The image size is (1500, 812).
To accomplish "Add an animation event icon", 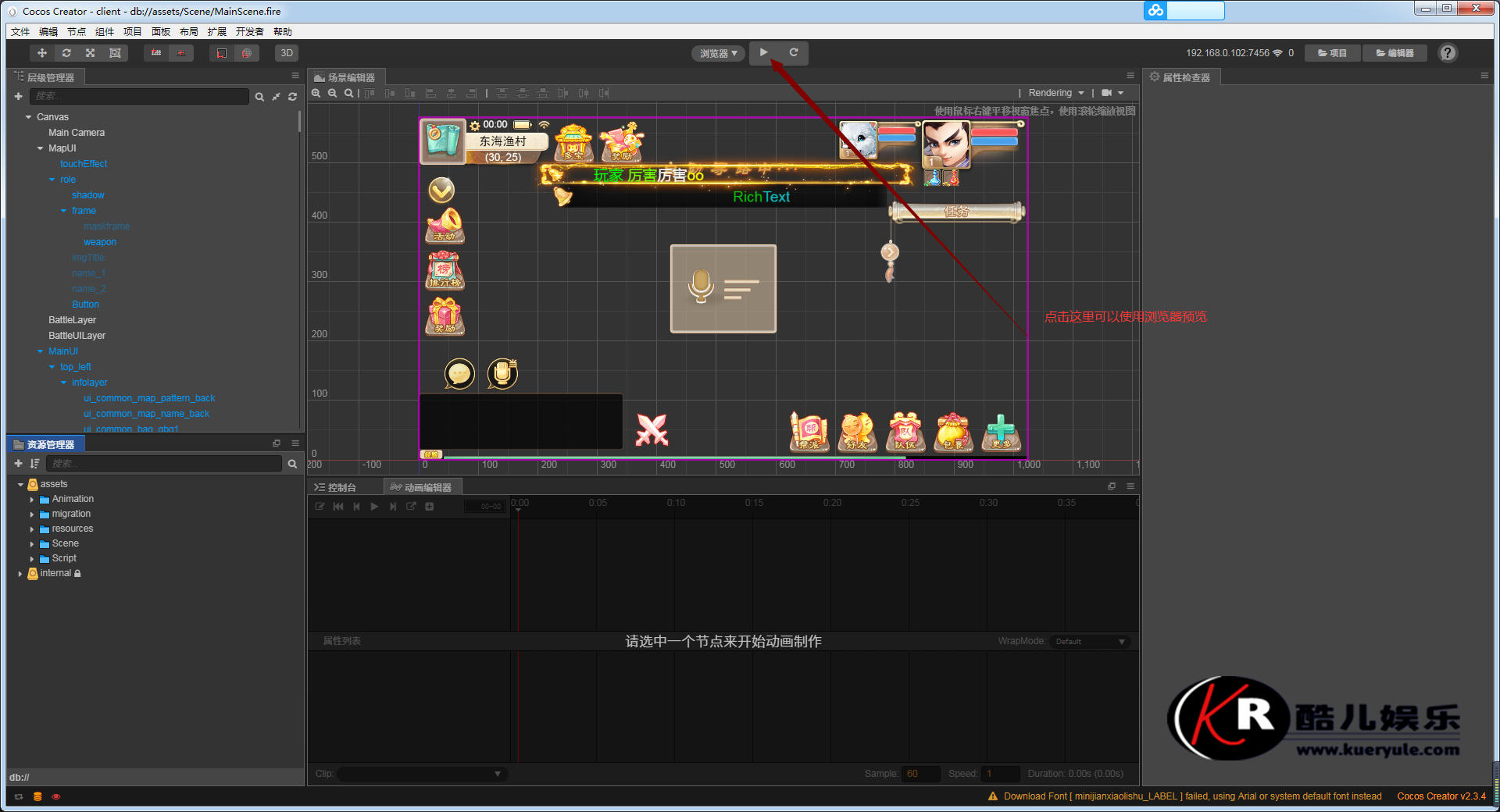I will pyautogui.click(x=429, y=507).
